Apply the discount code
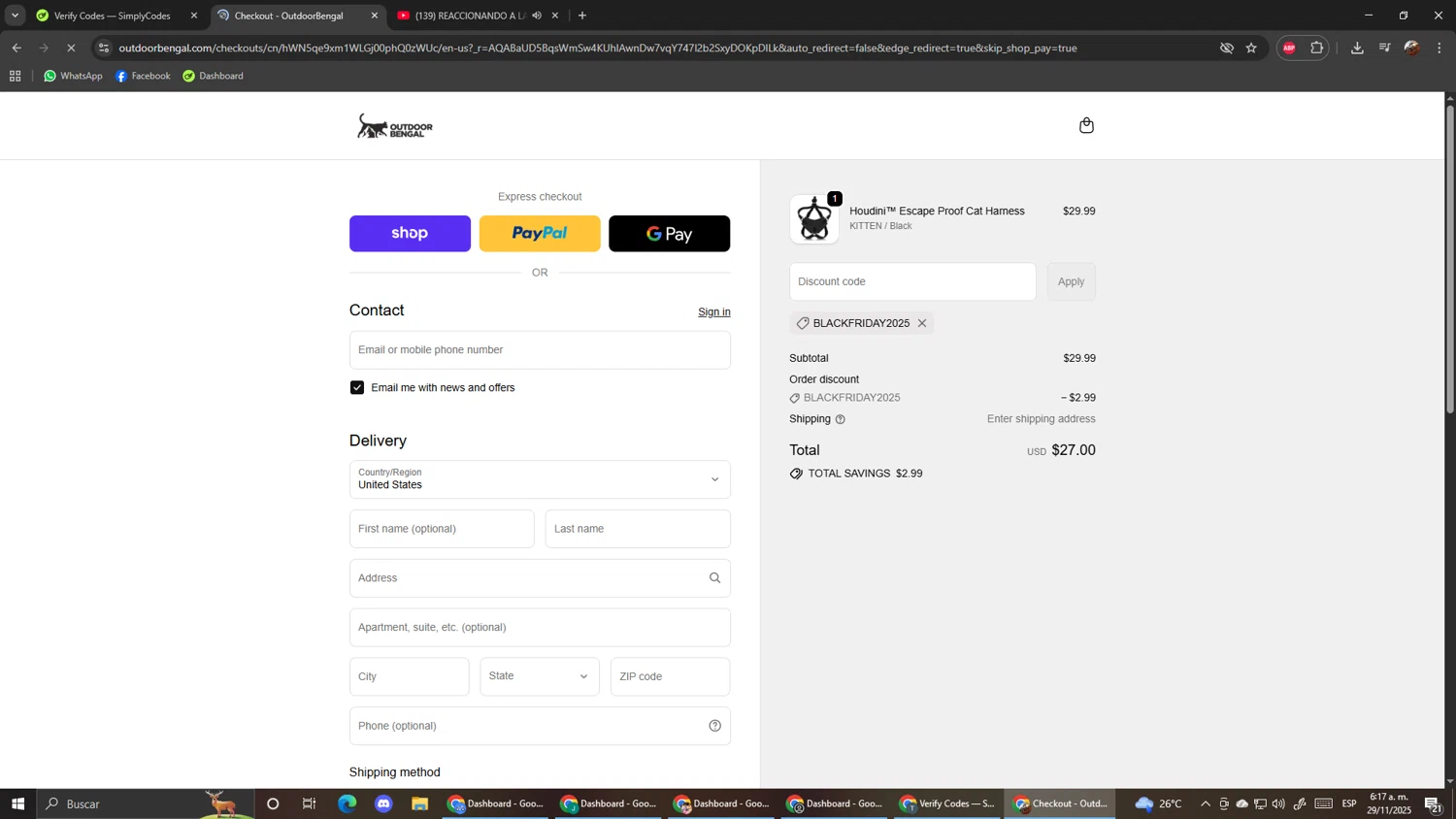The height and width of the screenshot is (819, 1456). (x=1071, y=281)
